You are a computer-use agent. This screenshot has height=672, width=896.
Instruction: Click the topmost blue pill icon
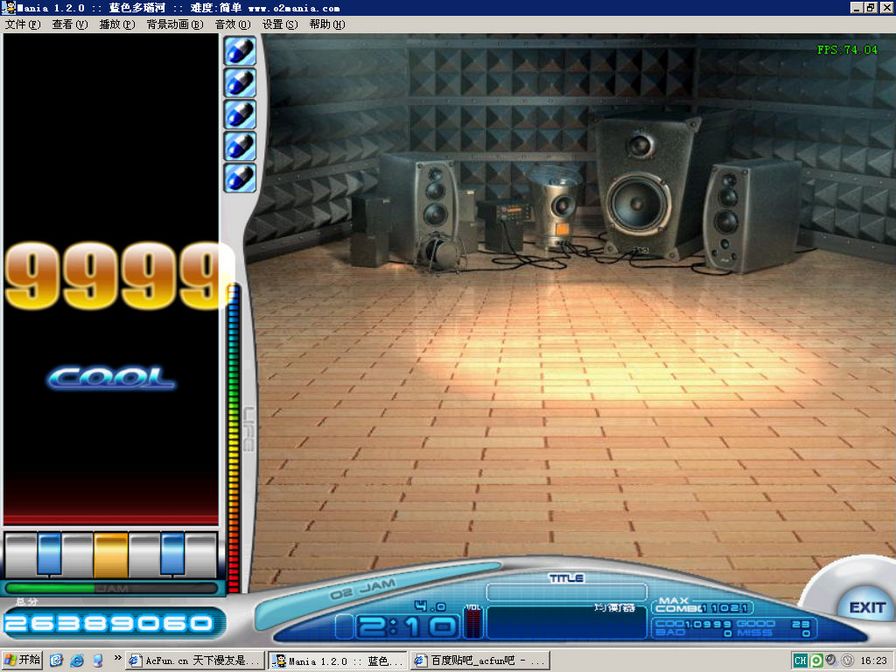click(239, 51)
